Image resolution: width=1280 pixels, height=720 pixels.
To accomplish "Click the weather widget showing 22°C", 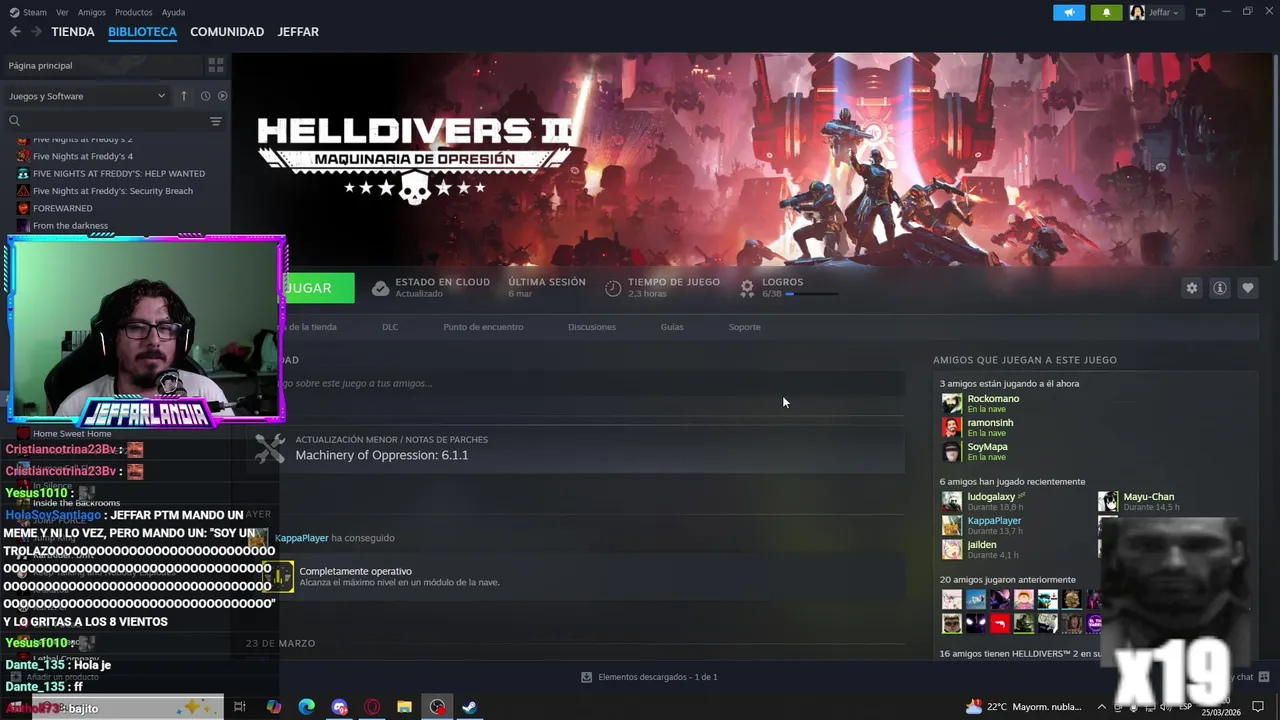I will point(1025,707).
